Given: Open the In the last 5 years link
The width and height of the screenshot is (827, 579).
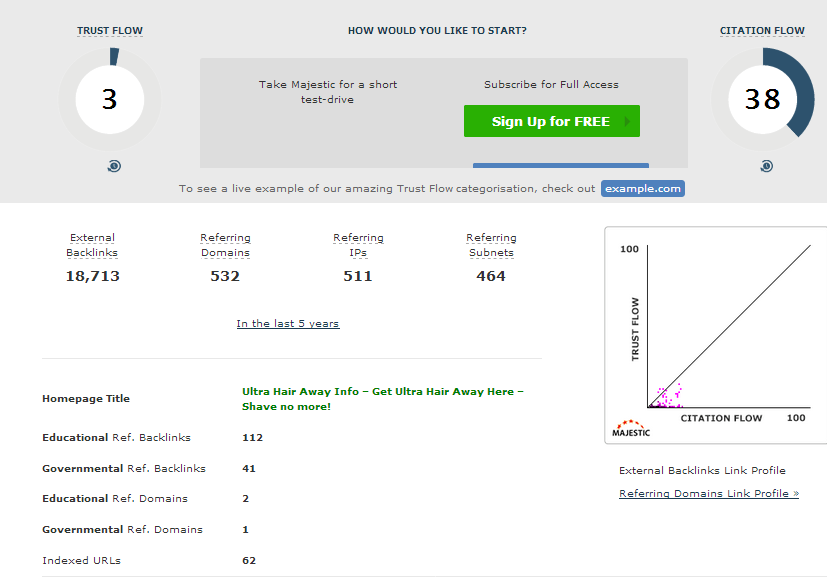Looking at the screenshot, I should pyautogui.click(x=288, y=324).
